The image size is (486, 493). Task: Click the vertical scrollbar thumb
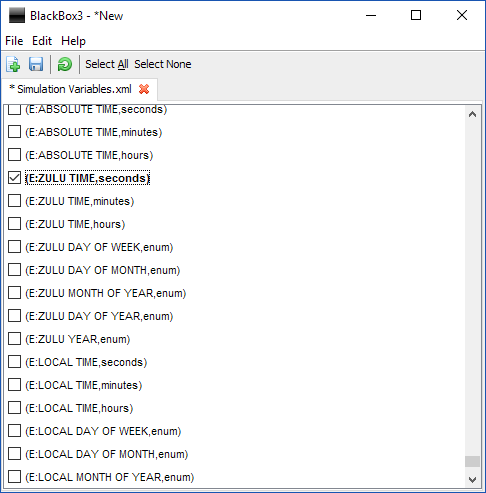click(x=472, y=462)
